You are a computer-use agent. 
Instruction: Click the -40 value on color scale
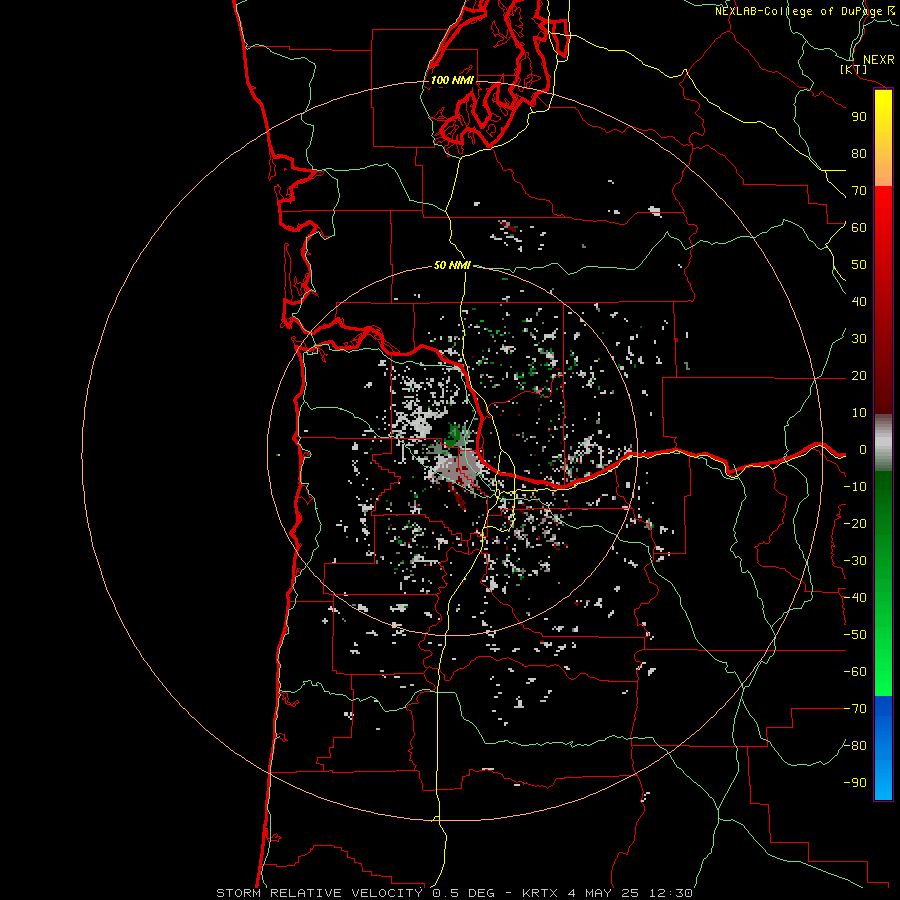[x=855, y=598]
